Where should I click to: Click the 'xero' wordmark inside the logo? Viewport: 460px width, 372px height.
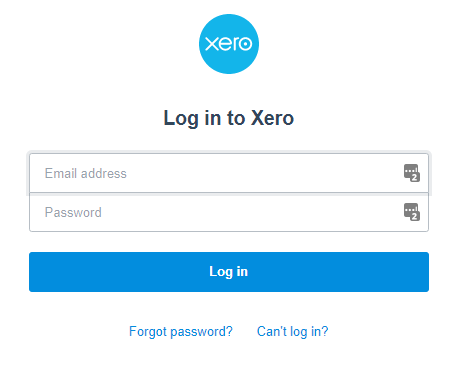click(x=229, y=44)
